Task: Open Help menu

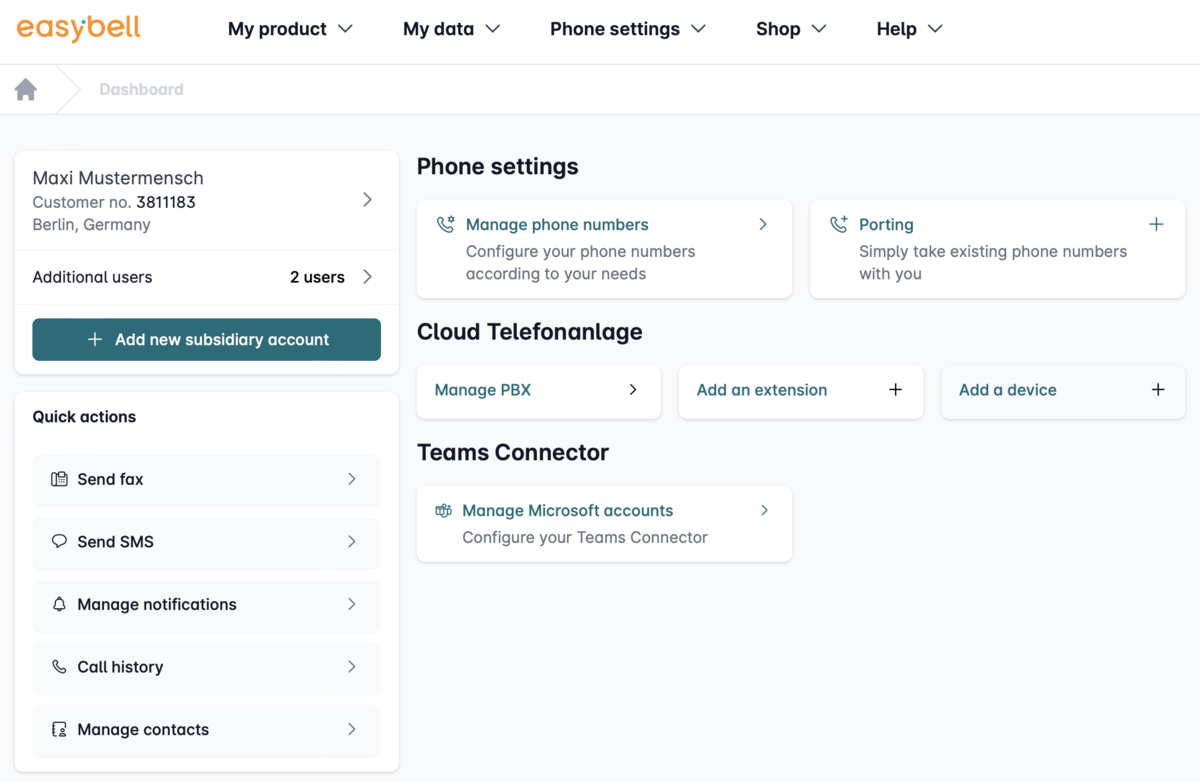Action: coord(909,29)
